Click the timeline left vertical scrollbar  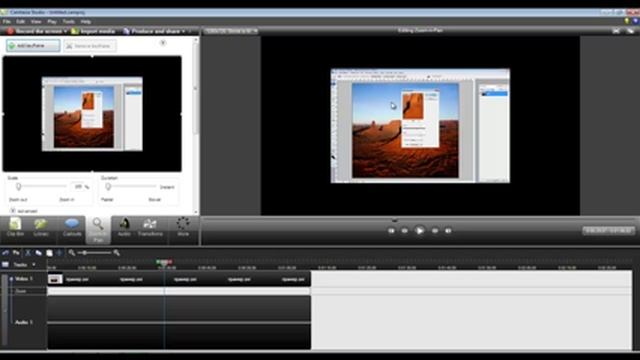(x=4, y=310)
